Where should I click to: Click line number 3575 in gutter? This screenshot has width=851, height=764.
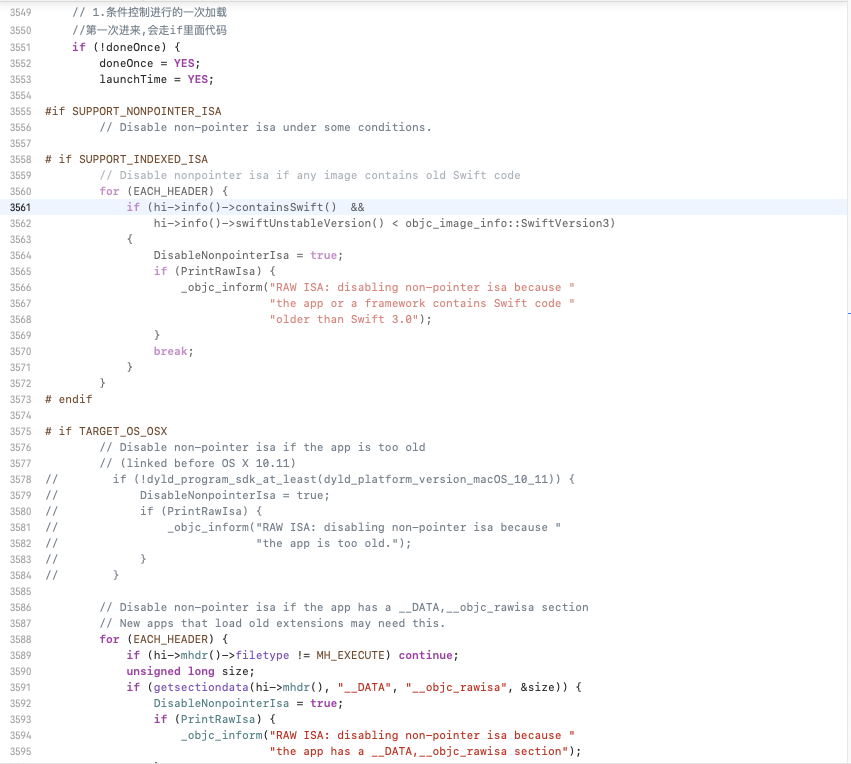(20, 431)
